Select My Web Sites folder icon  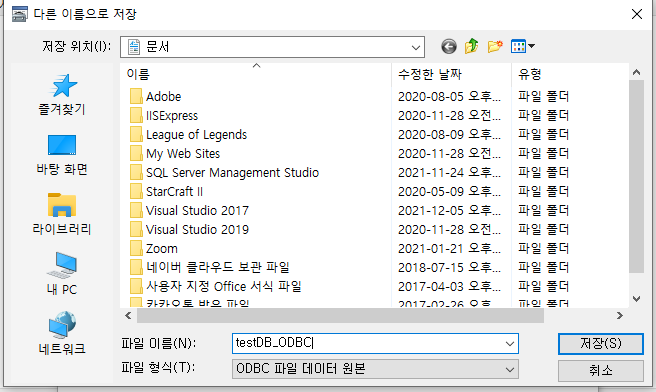[x=136, y=153]
